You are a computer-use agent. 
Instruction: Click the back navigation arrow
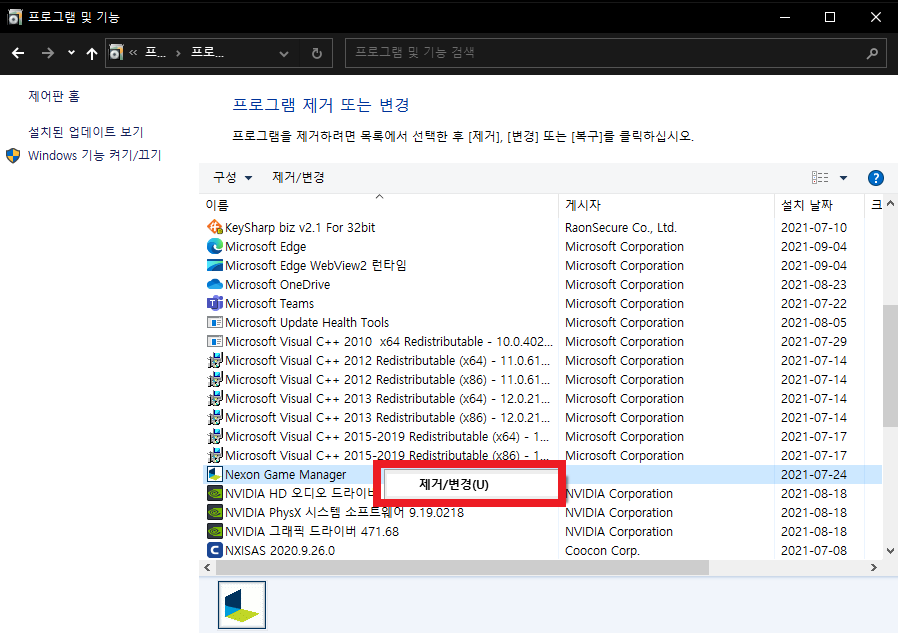tap(18, 53)
